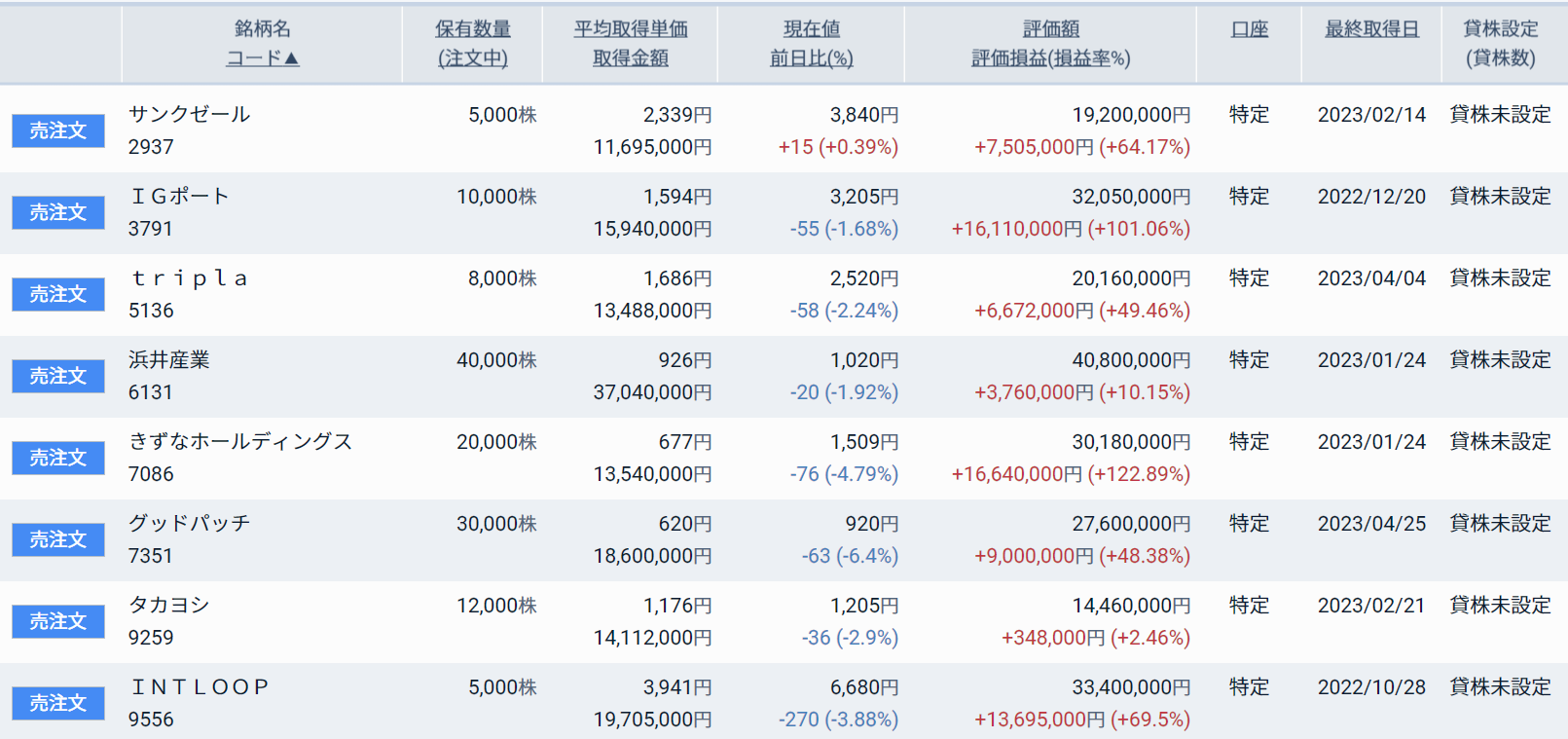This screenshot has width=1568, height=739.
Task: Sort by 取得金額 header
Action: coord(631,58)
